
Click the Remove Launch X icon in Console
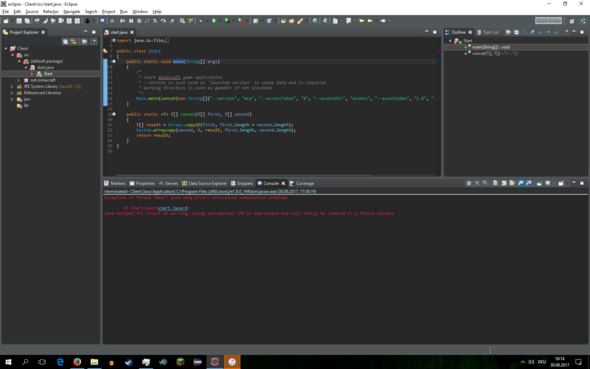point(477,183)
